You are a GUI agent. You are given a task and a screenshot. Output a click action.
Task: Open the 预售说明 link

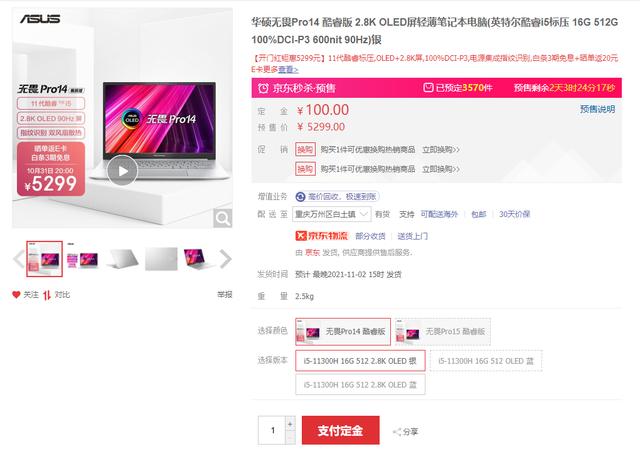tap(598, 109)
